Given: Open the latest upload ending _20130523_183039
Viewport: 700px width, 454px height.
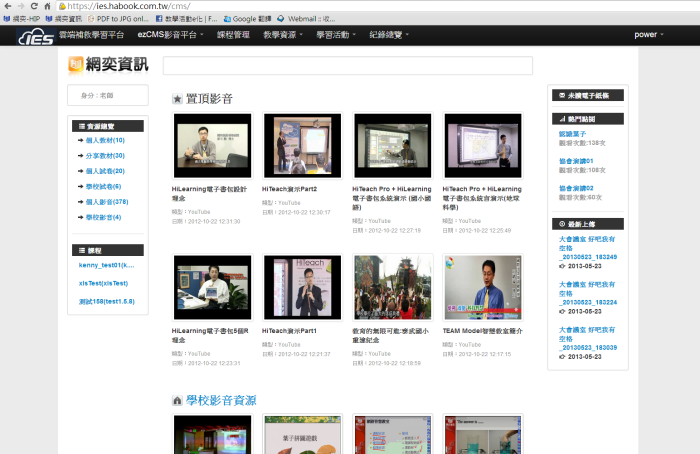Looking at the screenshot, I should click(x=588, y=339).
